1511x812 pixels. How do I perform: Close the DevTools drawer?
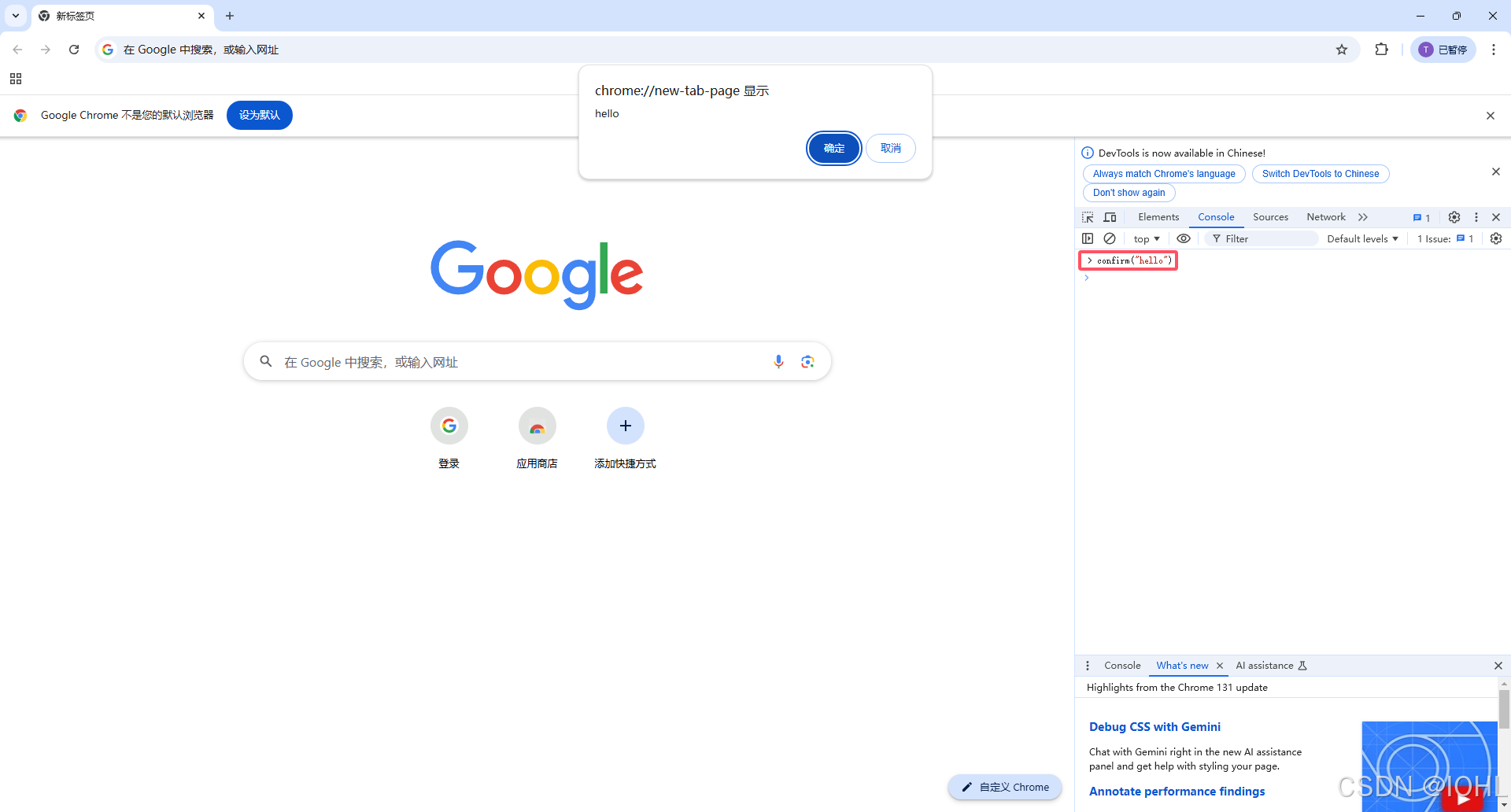point(1498,666)
